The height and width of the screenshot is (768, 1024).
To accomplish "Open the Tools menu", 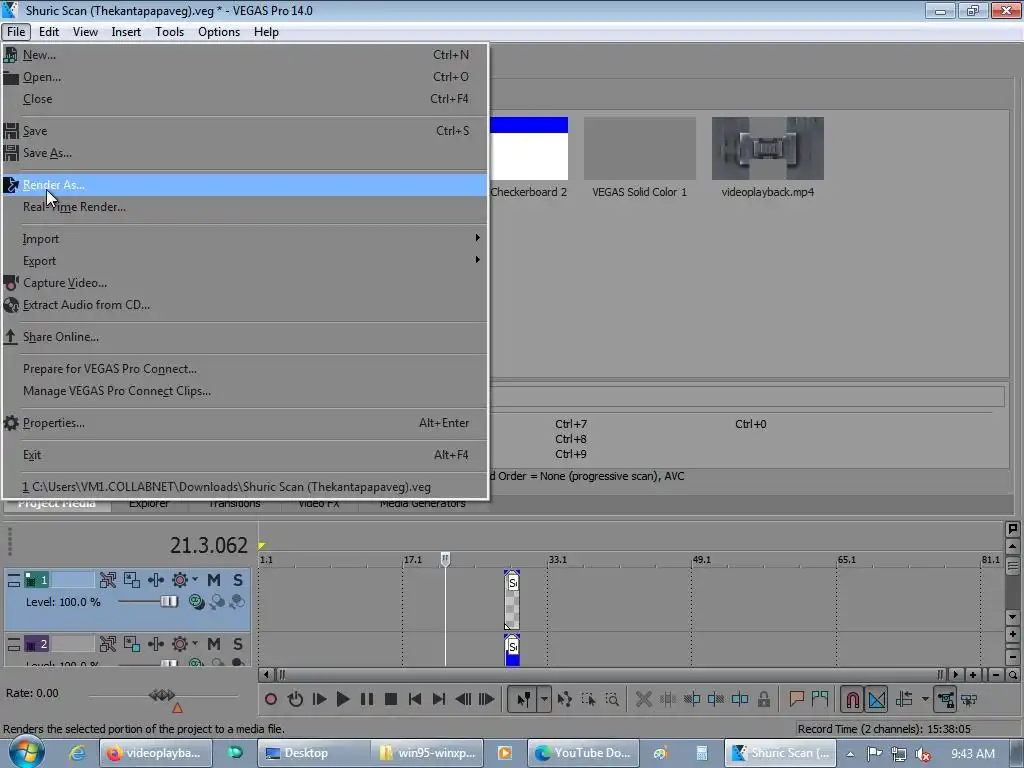I will tap(169, 32).
